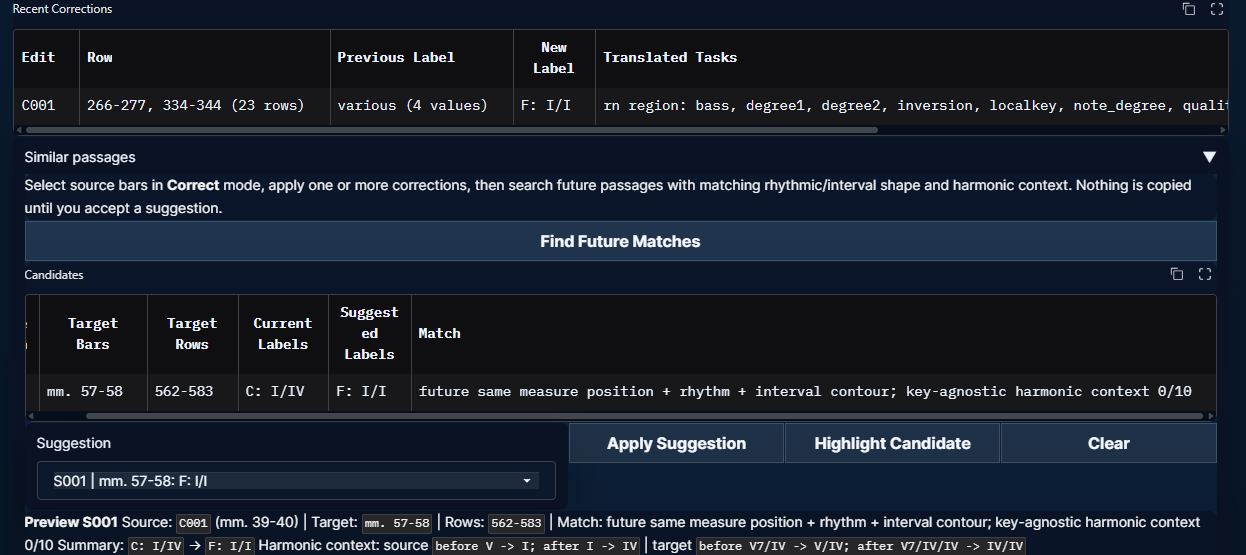
Task: Click the Target Bars column header
Action: 93,333
